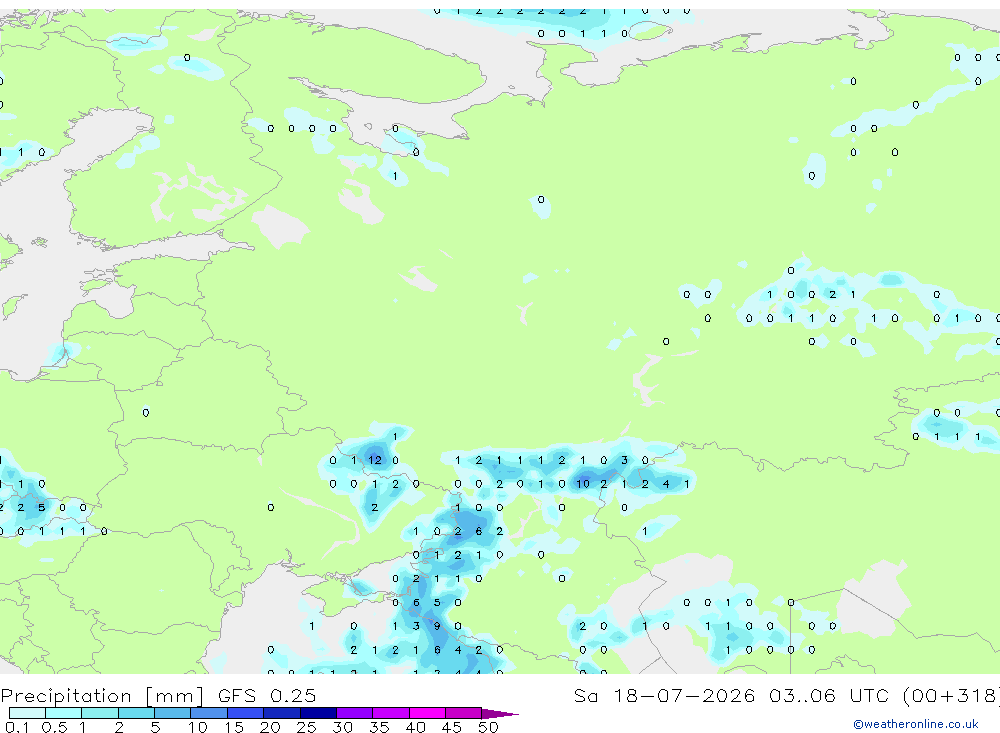Click the purple arrow end of the legend
This screenshot has width=1000, height=733.
[500, 713]
